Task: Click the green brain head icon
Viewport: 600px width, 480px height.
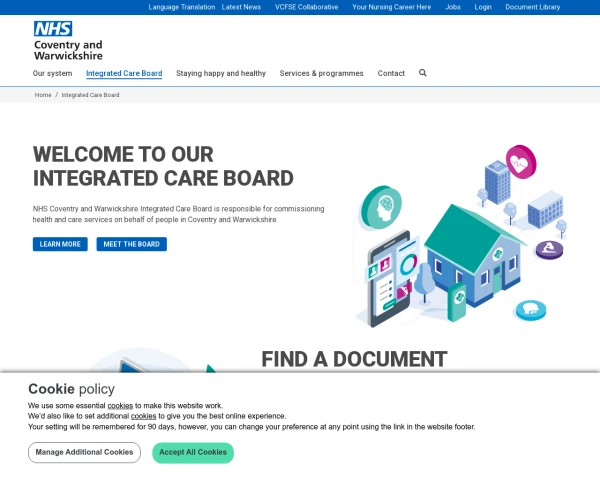Action: pyautogui.click(x=382, y=207)
